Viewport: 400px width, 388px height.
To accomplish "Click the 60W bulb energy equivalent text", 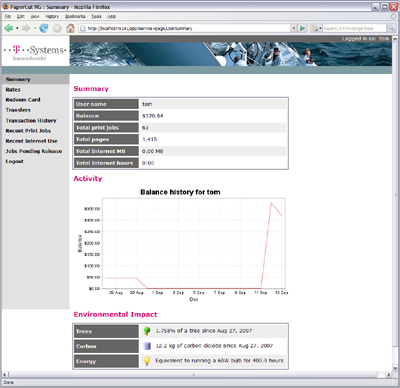I will click(x=219, y=361).
